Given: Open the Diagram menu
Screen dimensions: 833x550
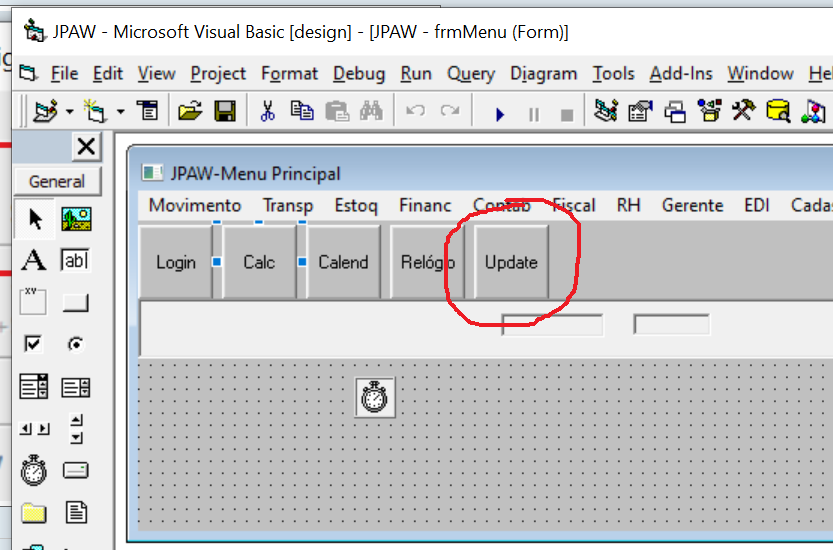Looking at the screenshot, I should pyautogui.click(x=543, y=73).
